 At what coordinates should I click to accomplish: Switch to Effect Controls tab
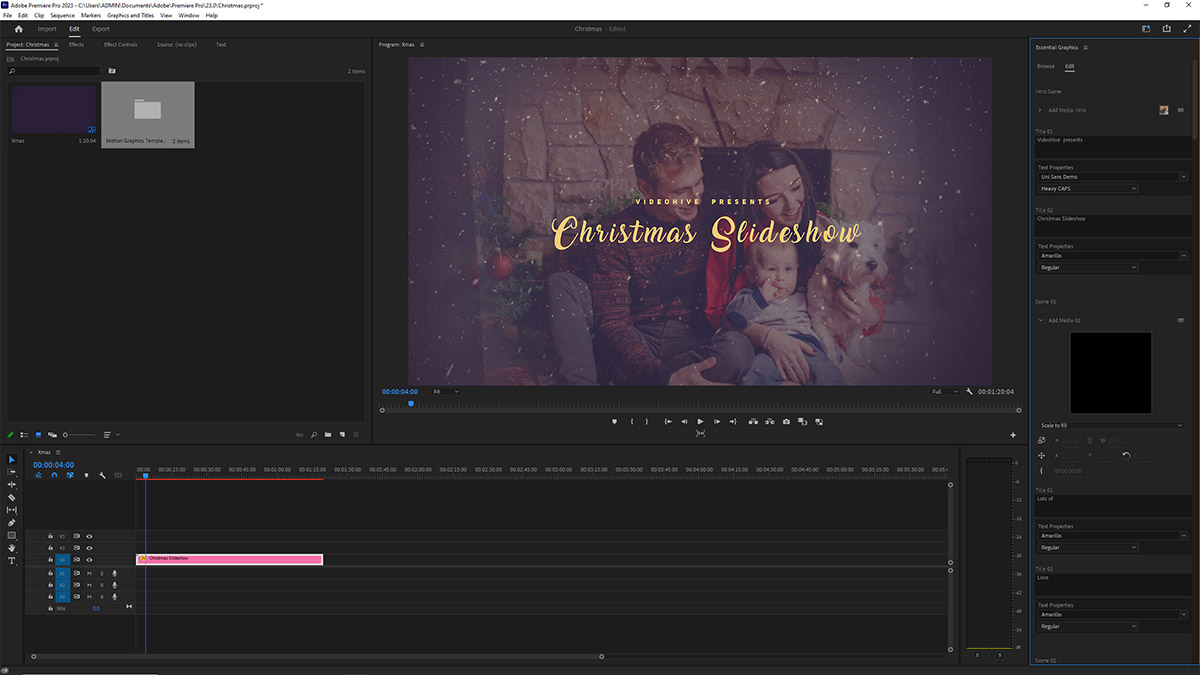tap(120, 44)
